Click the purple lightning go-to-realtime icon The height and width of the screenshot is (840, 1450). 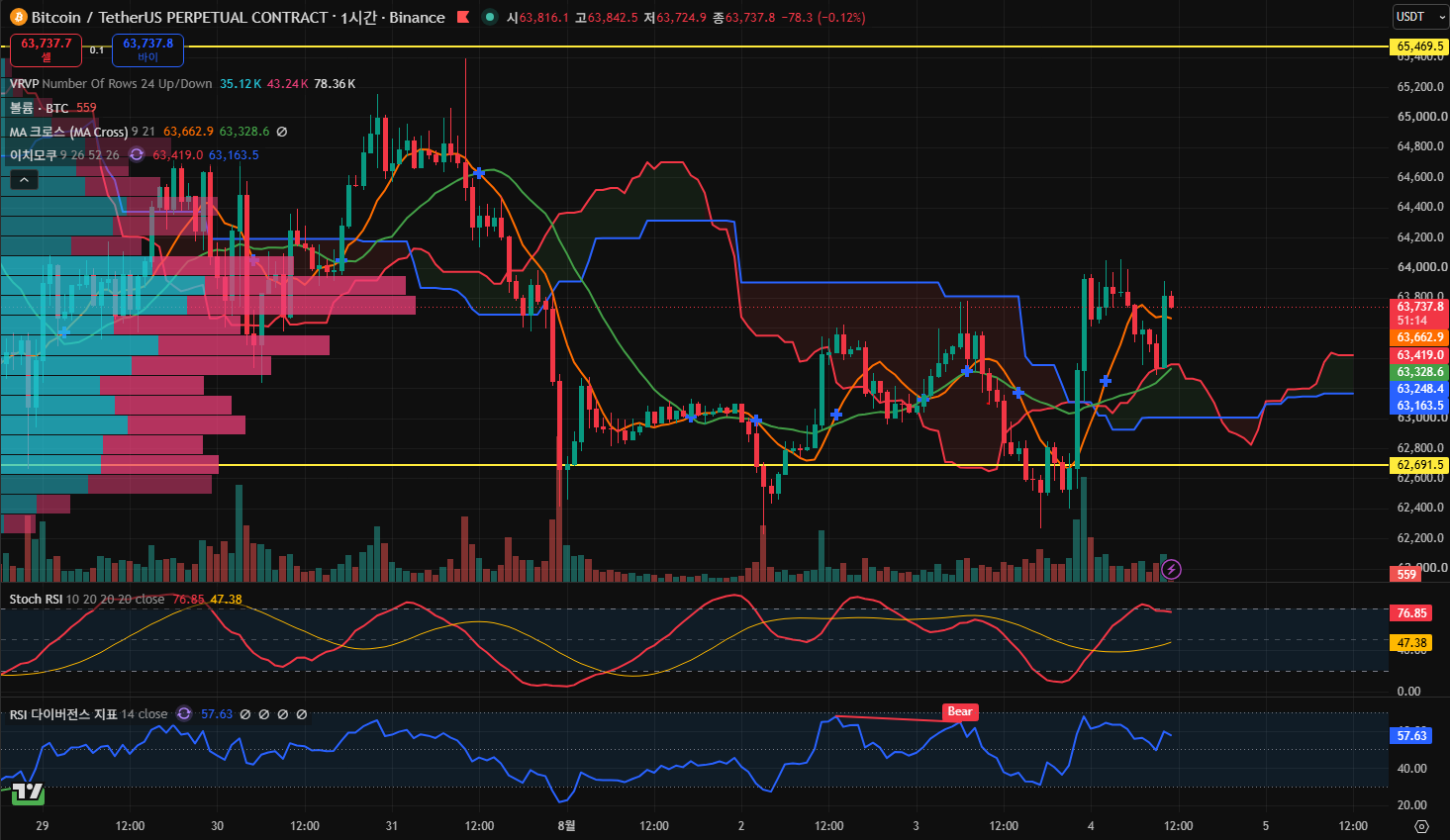click(1171, 569)
